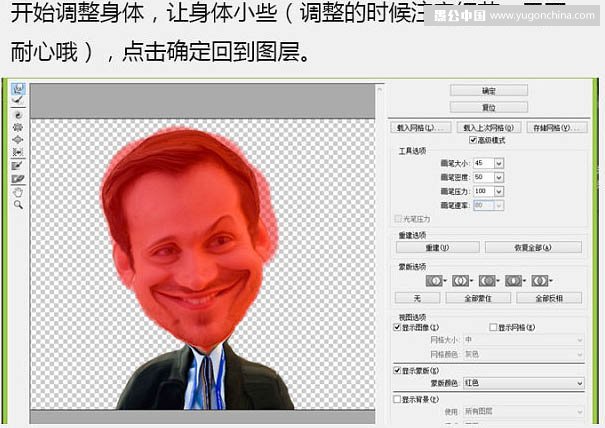Open the second mask option (Add to Selection) icon
This screenshot has width=605, height=428.
(462, 281)
